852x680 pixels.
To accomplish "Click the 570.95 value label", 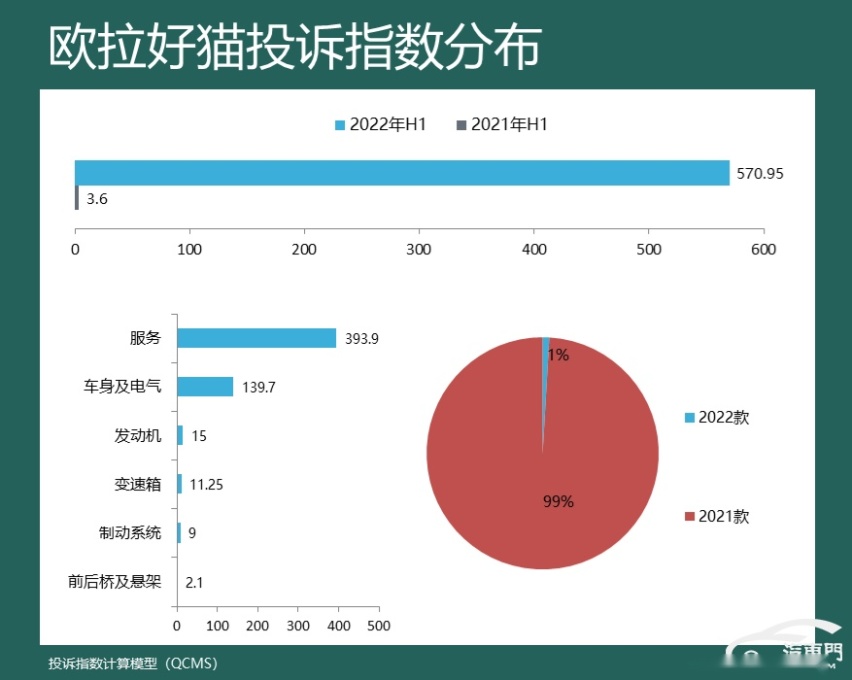I will (x=760, y=174).
